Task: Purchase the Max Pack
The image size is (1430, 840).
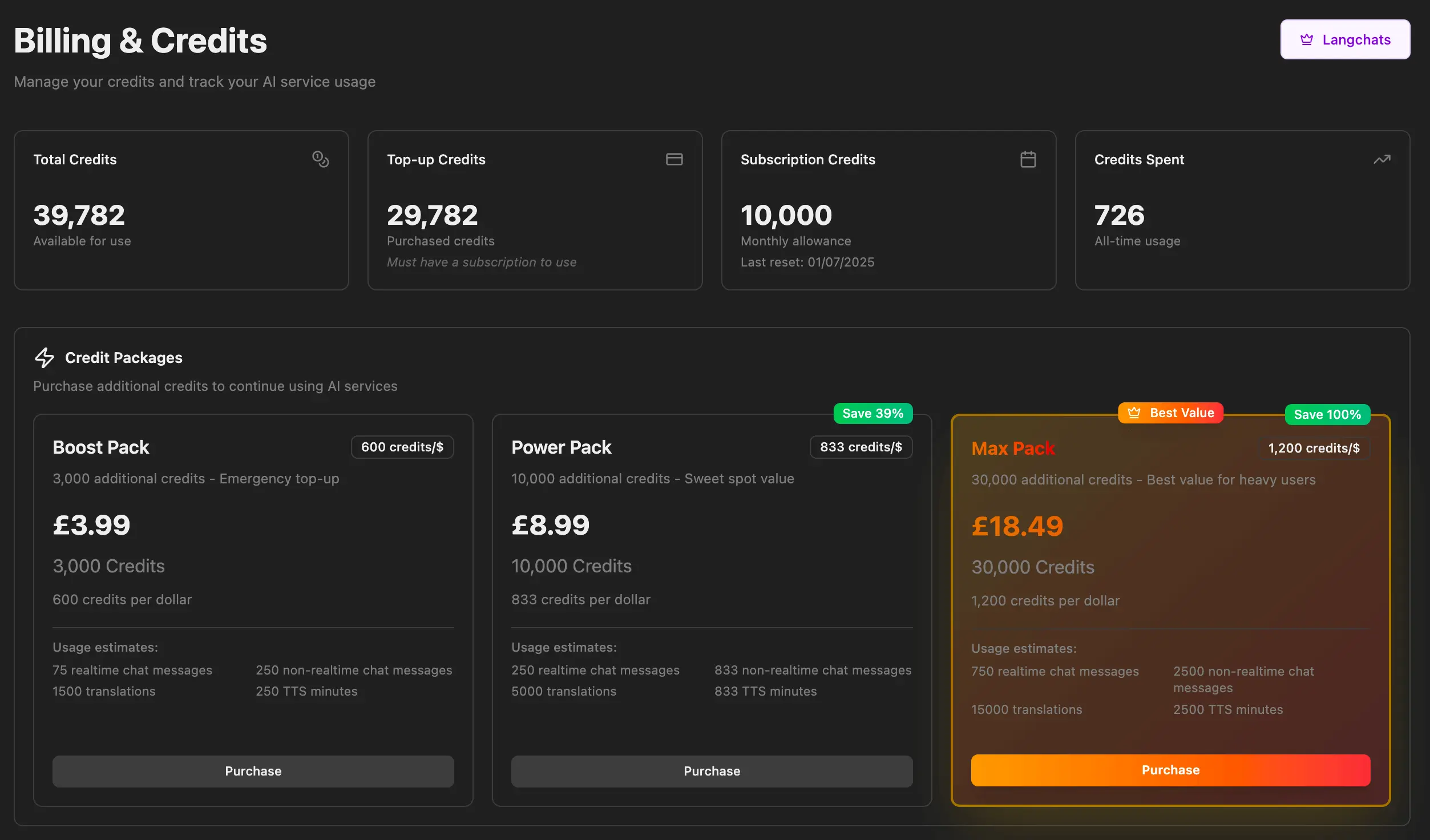Action: (x=1170, y=770)
